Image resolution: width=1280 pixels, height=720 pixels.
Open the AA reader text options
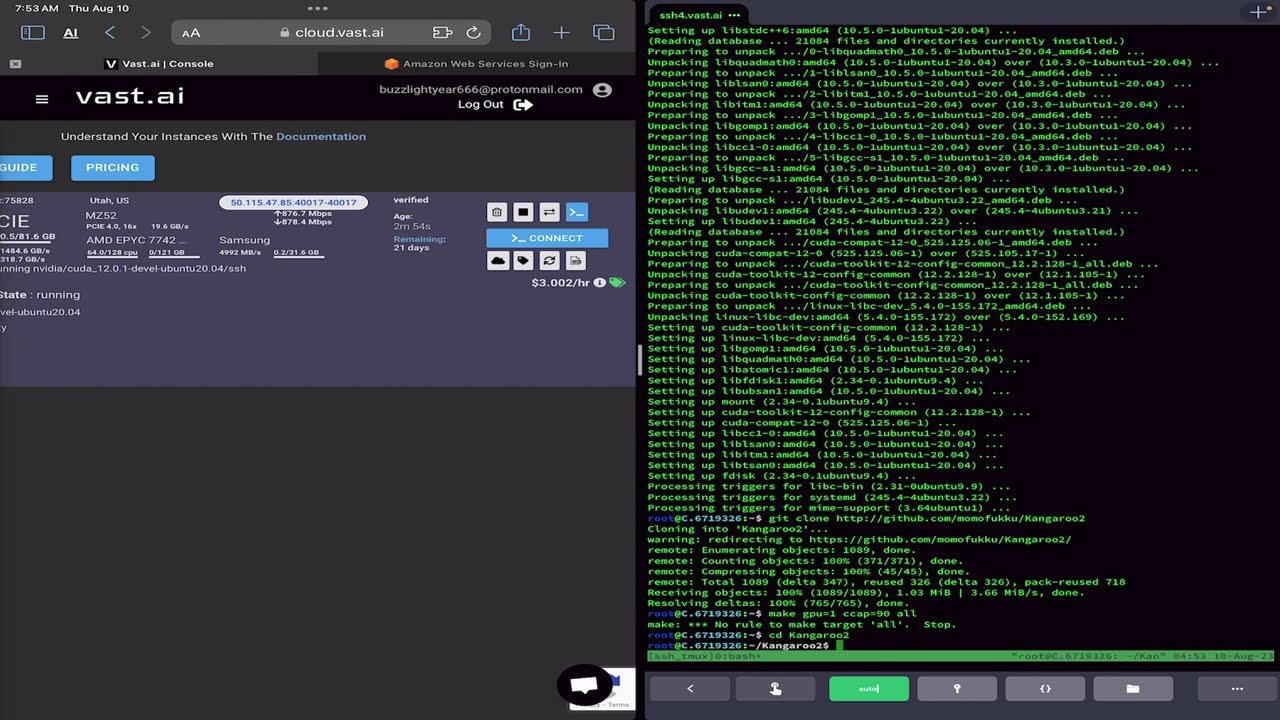(191, 32)
